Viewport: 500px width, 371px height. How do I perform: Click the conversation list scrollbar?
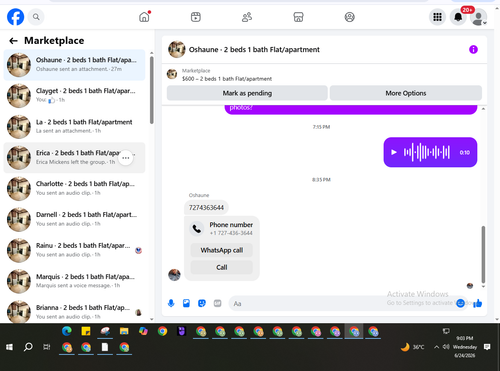click(152, 90)
